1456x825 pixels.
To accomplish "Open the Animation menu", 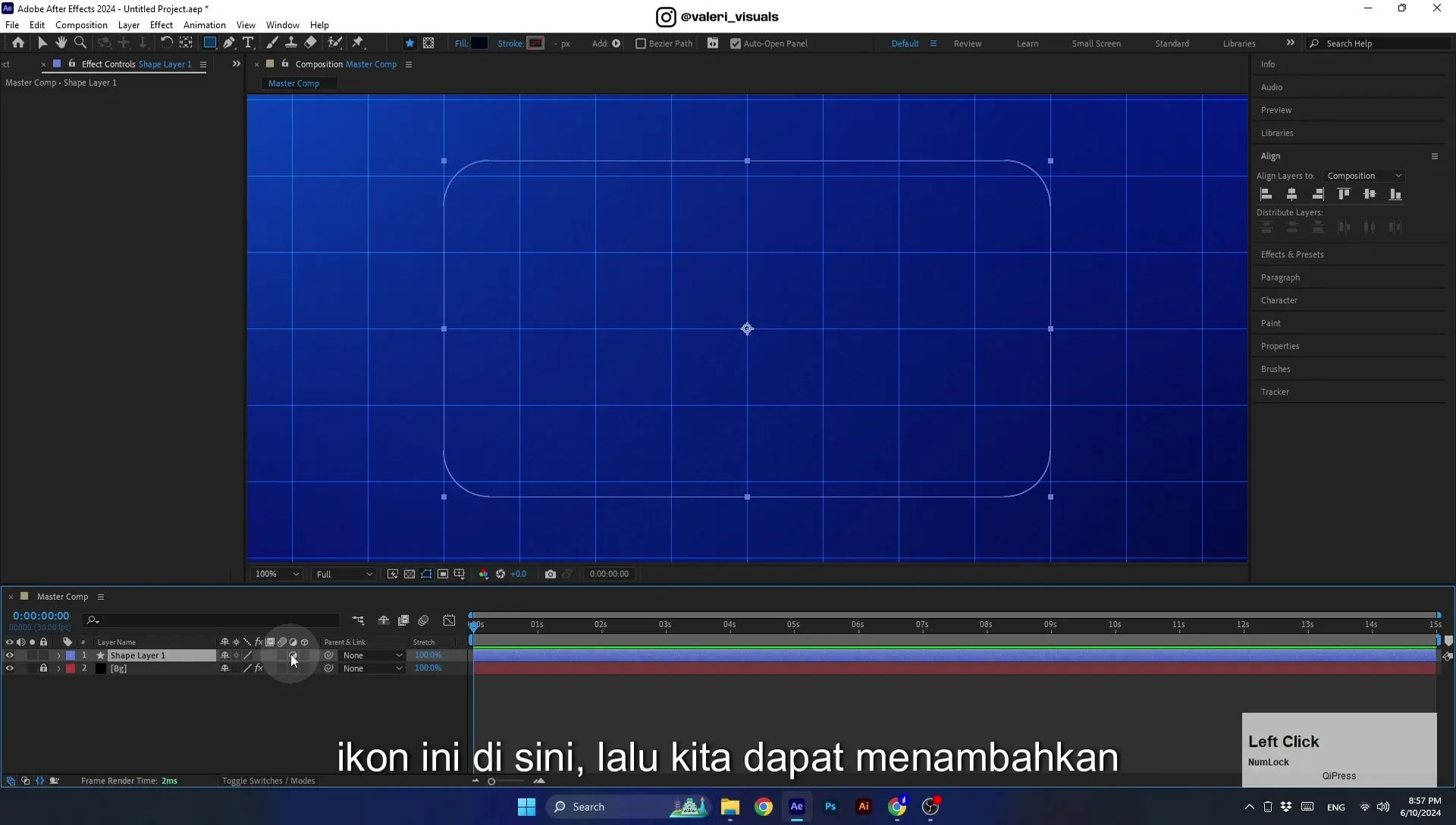I will tap(205, 25).
